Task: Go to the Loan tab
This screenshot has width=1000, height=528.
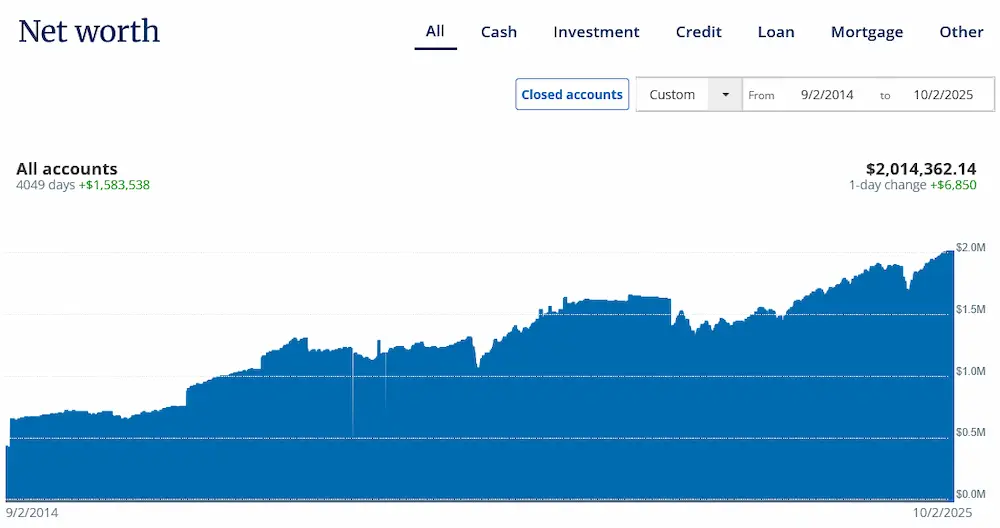Action: (776, 32)
